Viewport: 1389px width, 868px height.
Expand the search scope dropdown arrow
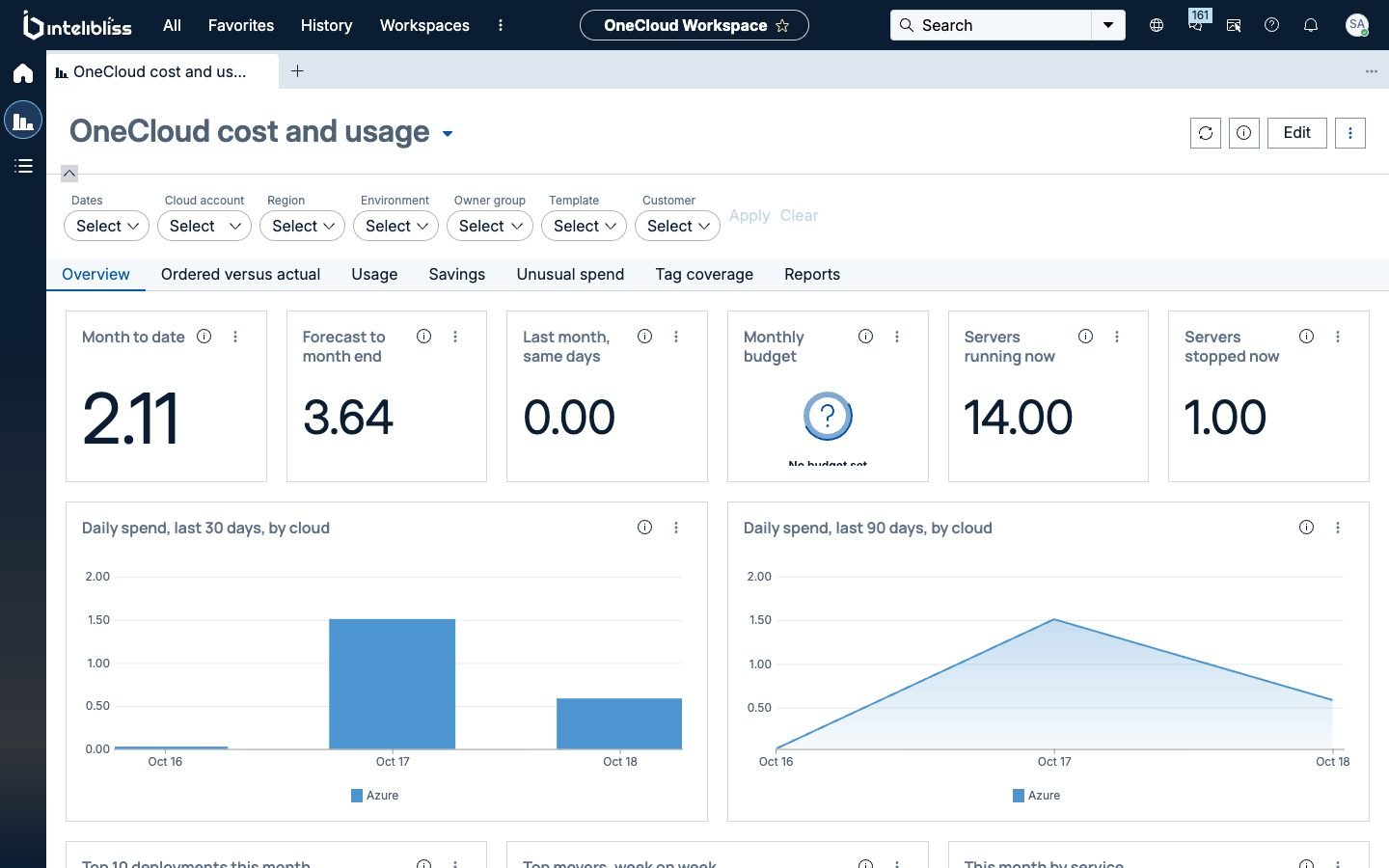(1108, 25)
